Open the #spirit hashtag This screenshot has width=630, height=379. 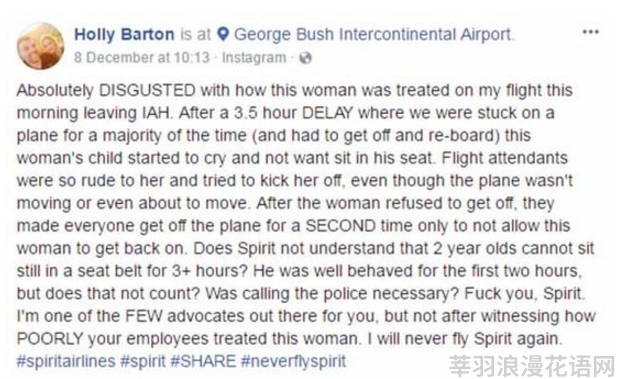[x=143, y=361]
